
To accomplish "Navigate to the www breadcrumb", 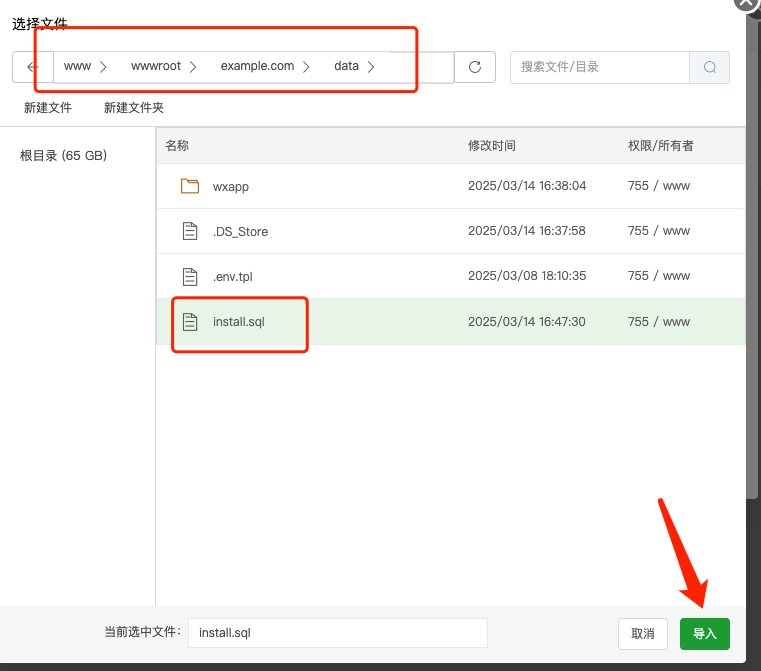I will pyautogui.click(x=77, y=66).
